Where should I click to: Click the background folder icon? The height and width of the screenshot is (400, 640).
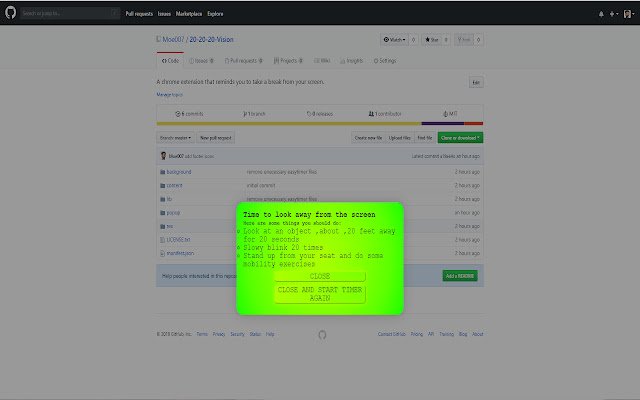click(x=162, y=172)
